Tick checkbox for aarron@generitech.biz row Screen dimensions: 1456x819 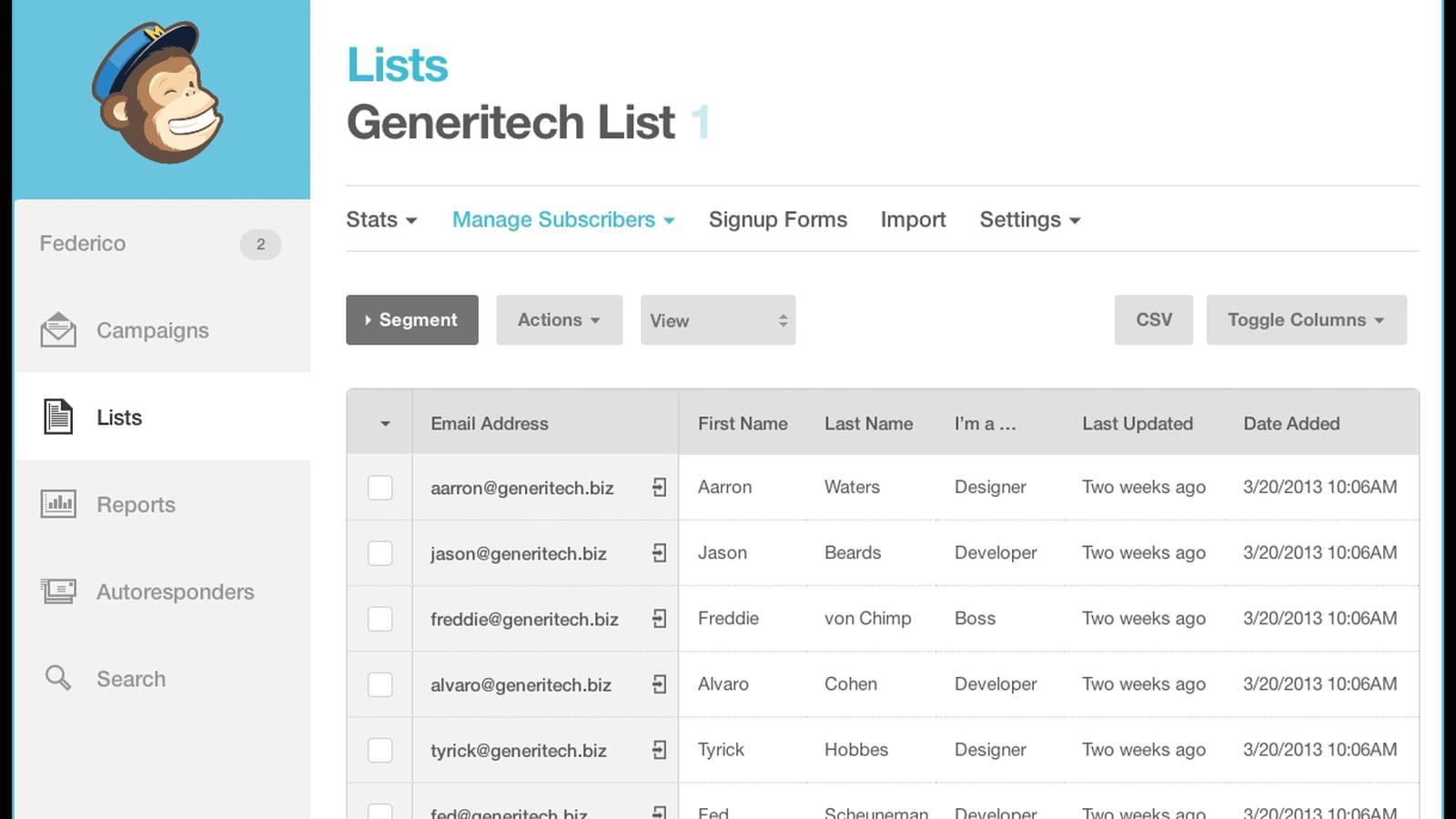tap(380, 488)
